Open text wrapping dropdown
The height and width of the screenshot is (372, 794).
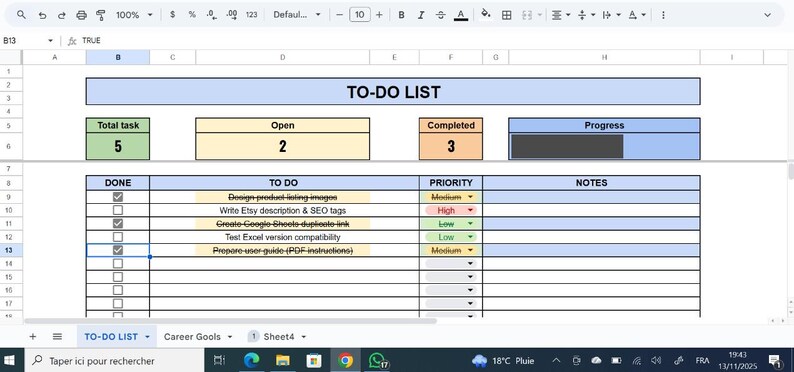(x=611, y=15)
